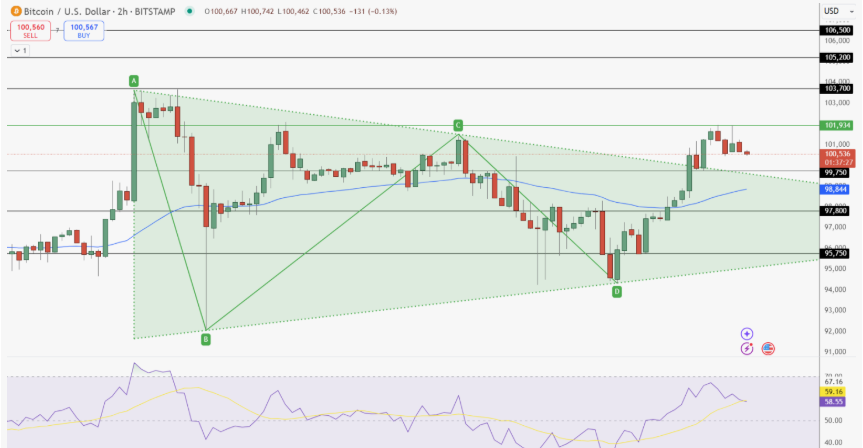Click the 95,750 price level label
Image resolution: width=863 pixels, height=448 pixels.
(x=835, y=253)
